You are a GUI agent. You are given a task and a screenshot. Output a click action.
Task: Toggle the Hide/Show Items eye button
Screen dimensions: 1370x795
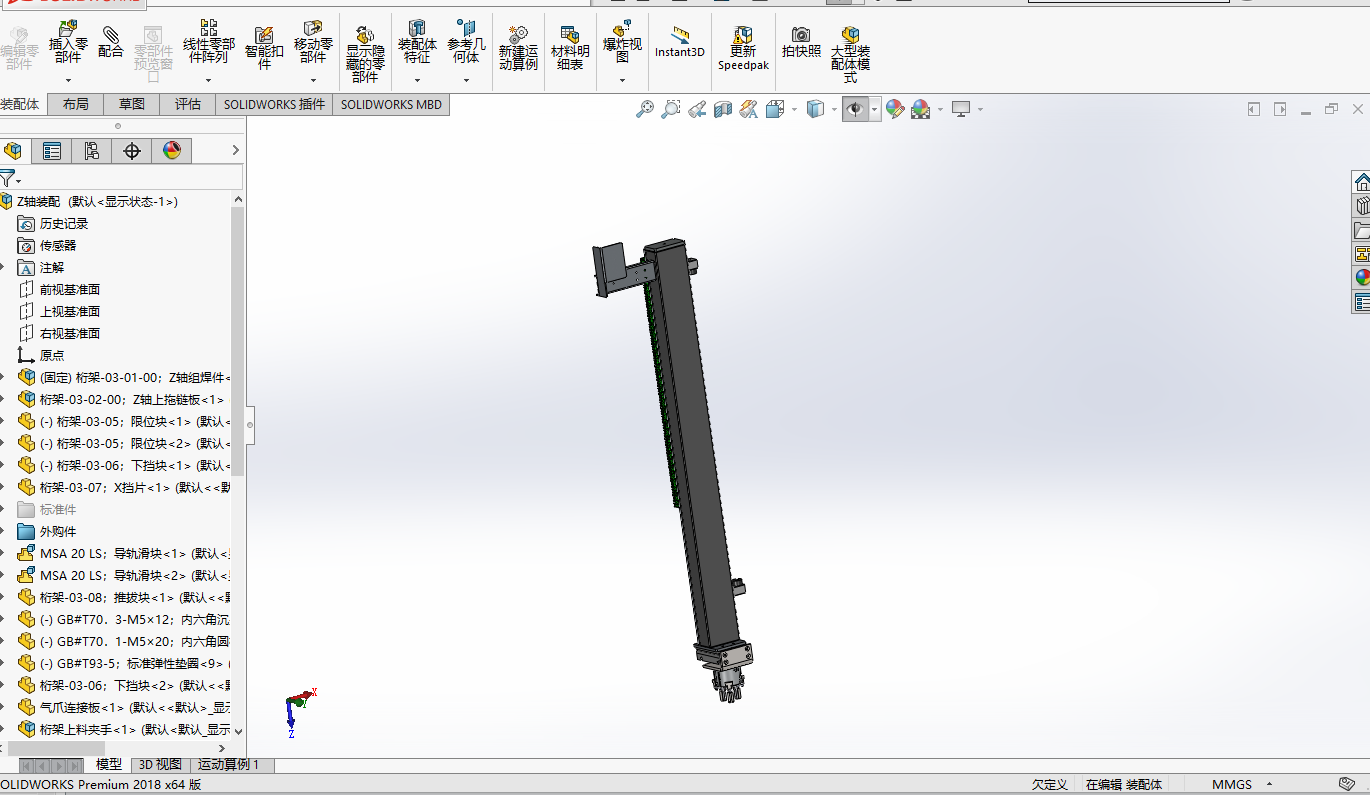(855, 109)
